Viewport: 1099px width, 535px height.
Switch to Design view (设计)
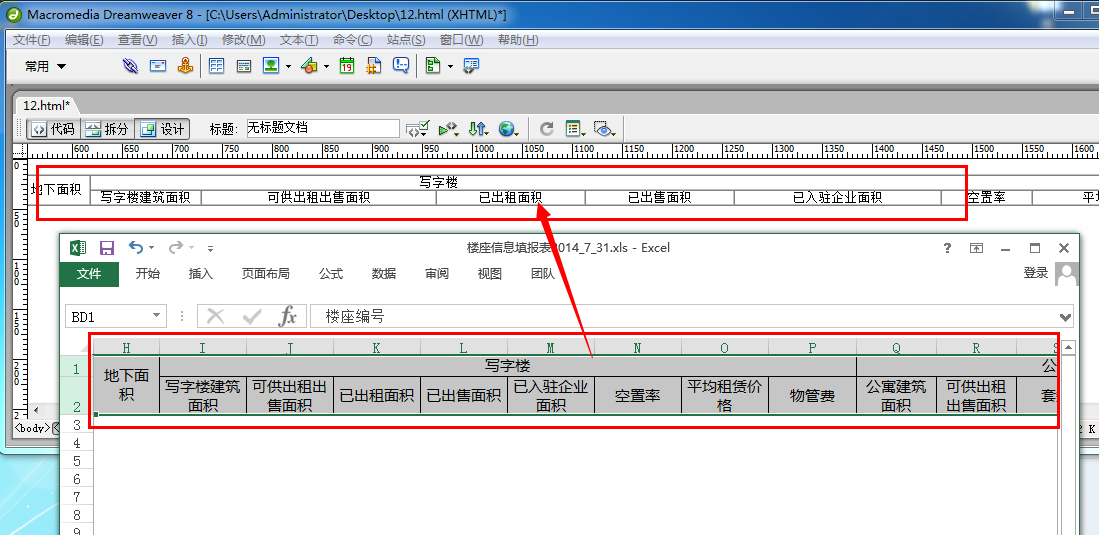pyautogui.click(x=162, y=129)
